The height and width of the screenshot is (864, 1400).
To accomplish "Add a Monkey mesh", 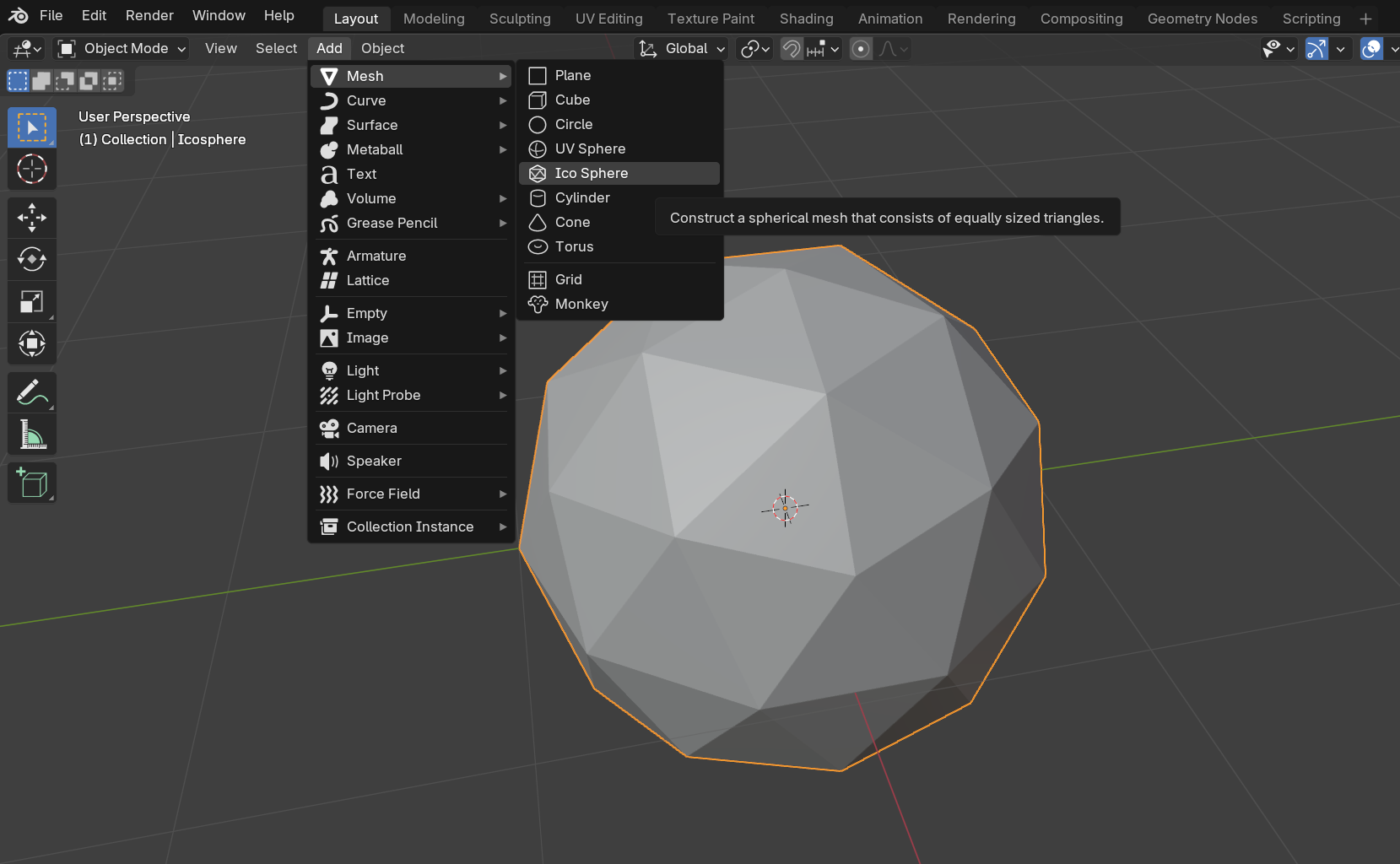I will point(619,304).
